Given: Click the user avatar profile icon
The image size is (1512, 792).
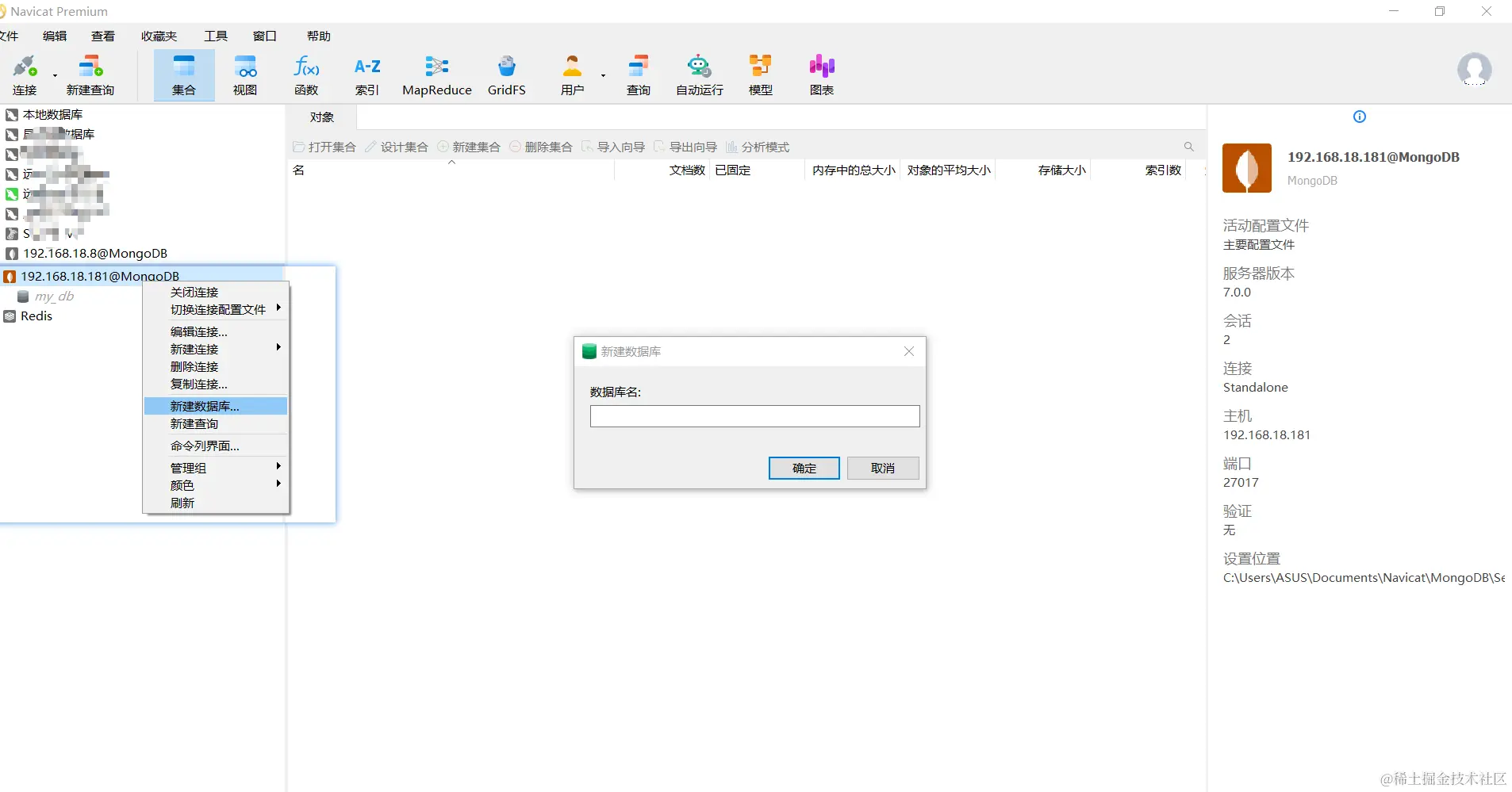Looking at the screenshot, I should [x=1474, y=70].
